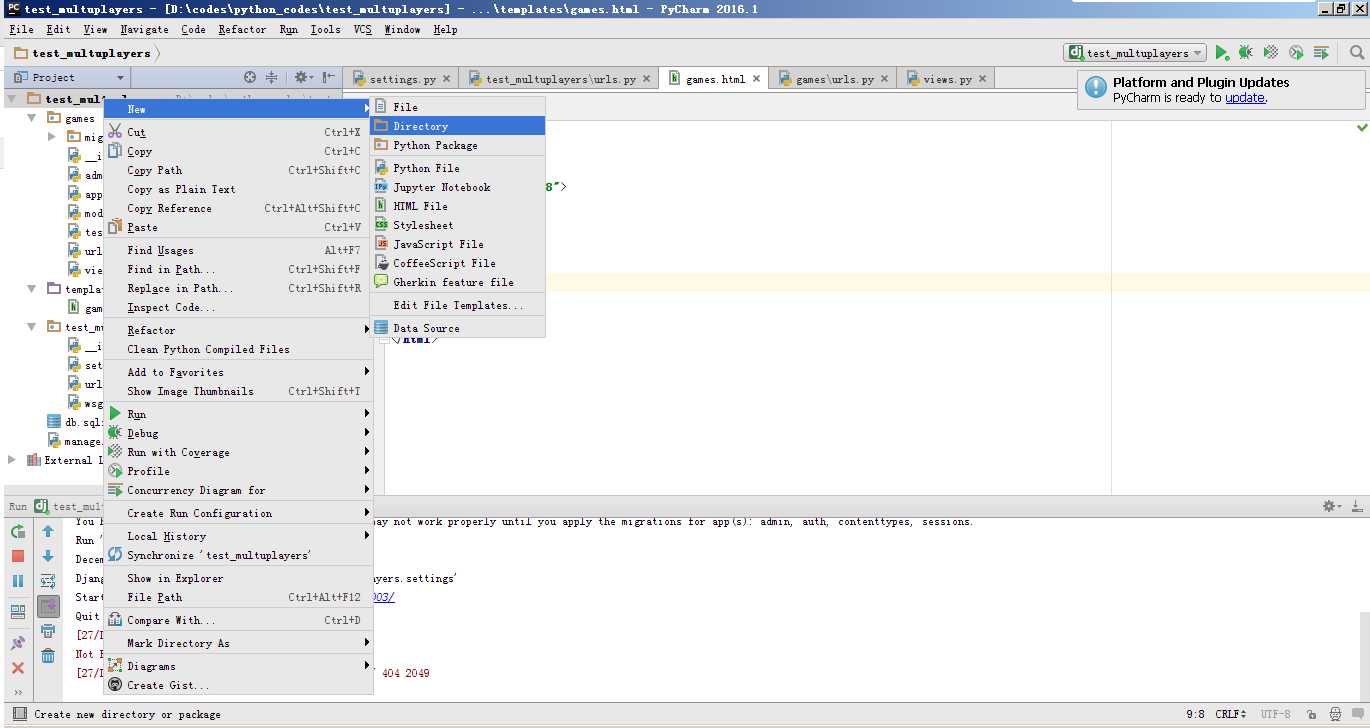Open CRLF line separator selector
This screenshot has width=1370, height=728.
click(x=1230, y=714)
